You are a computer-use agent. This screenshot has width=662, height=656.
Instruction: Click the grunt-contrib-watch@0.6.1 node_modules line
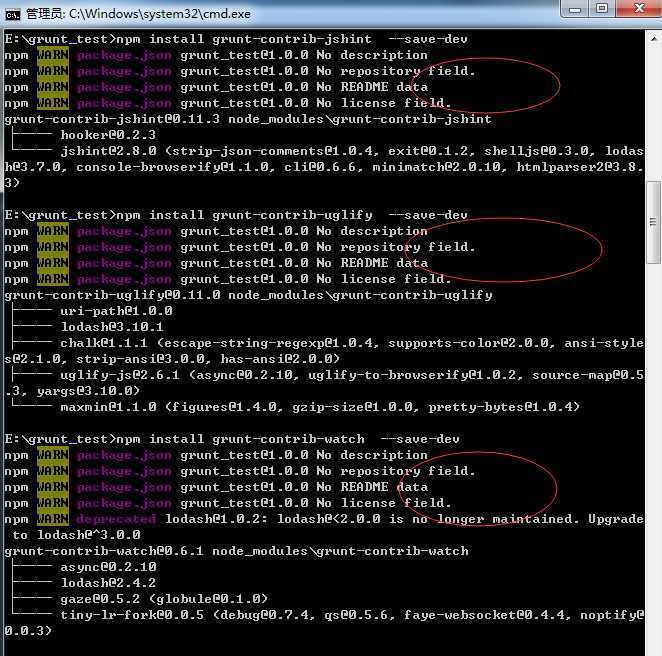[x=236, y=551]
